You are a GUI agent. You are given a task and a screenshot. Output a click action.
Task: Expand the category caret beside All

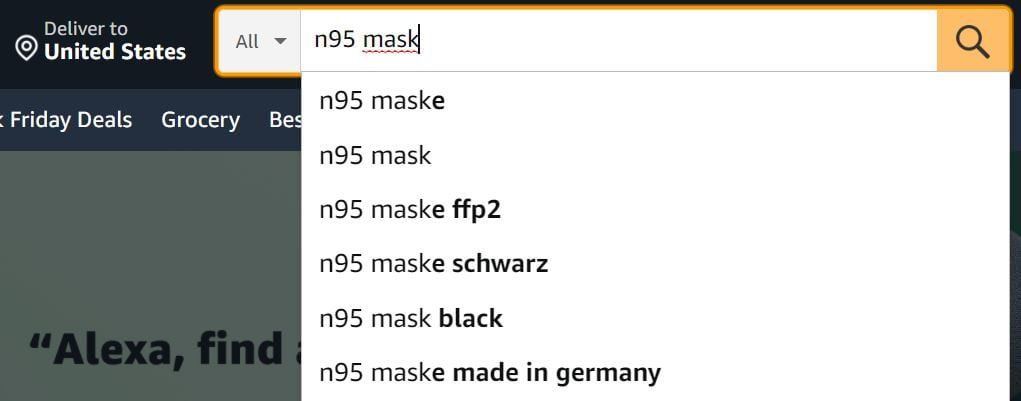280,42
